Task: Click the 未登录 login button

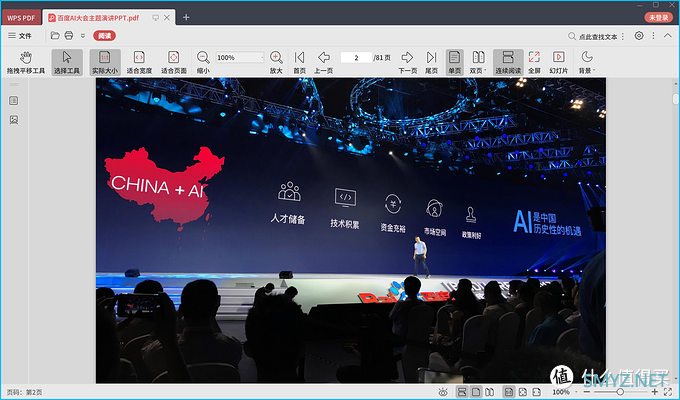Action: tap(659, 17)
